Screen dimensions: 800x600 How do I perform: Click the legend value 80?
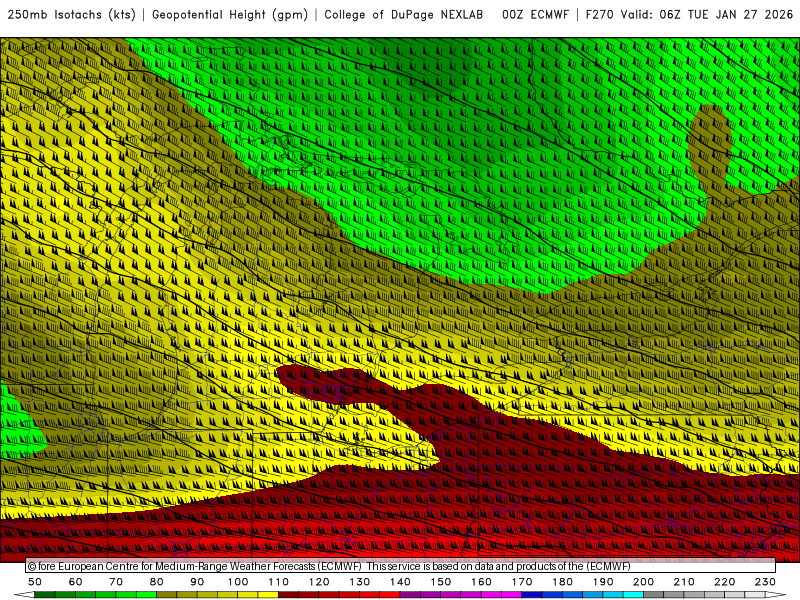156,582
